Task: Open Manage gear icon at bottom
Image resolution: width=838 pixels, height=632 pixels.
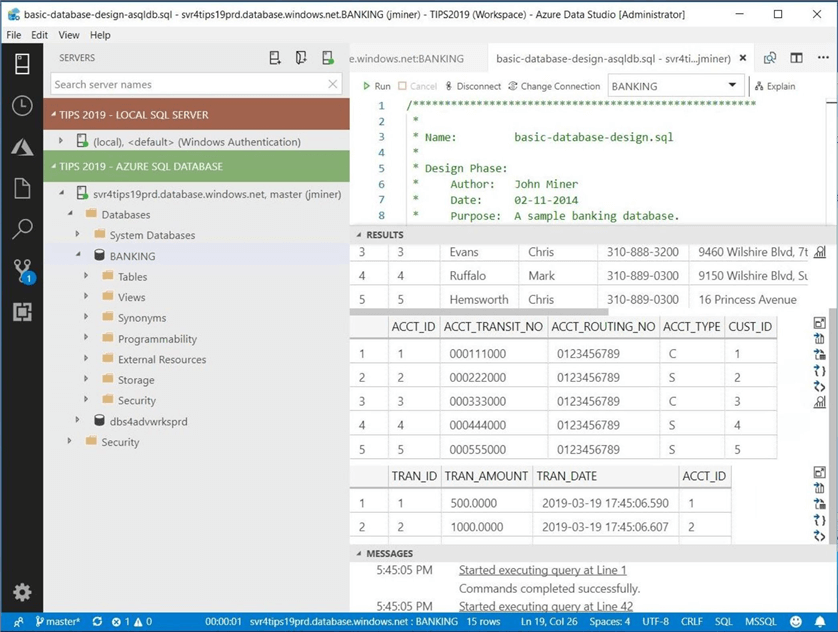Action: click(x=22, y=592)
